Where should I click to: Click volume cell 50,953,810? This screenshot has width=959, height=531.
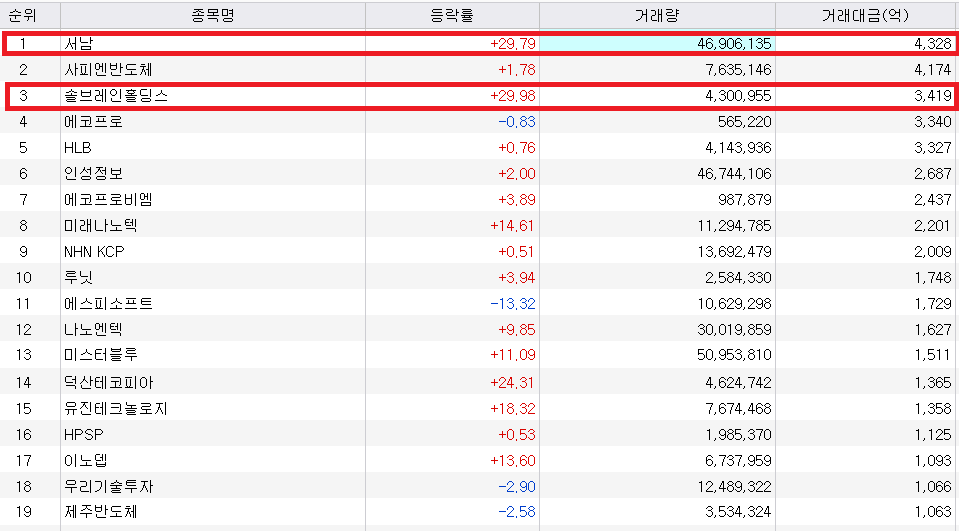734,355
